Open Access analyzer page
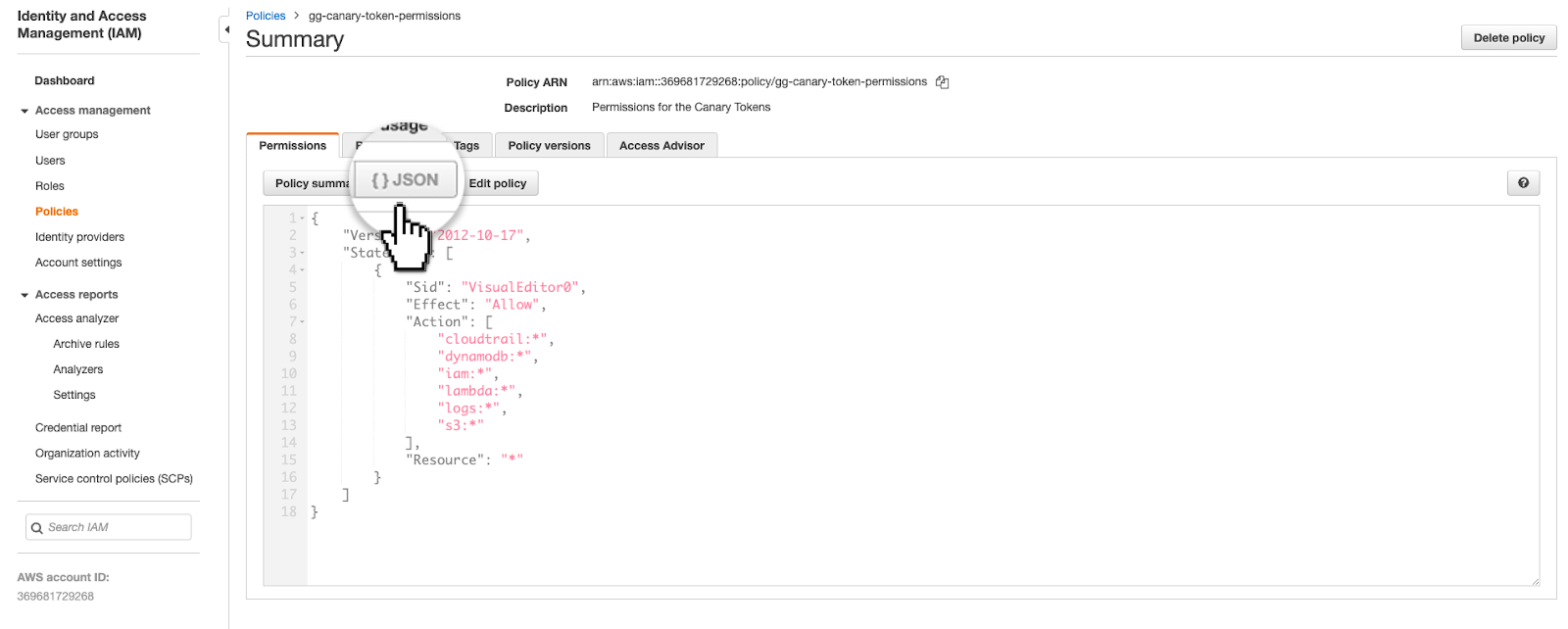The height and width of the screenshot is (629, 1568). 76,318
